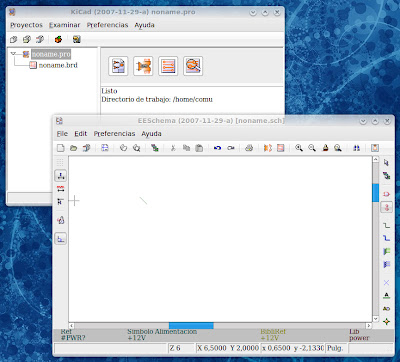The width and height of the screenshot is (400, 362).
Task: Toggle orthogonal wire orientation in left toolbar
Action: pos(60,239)
